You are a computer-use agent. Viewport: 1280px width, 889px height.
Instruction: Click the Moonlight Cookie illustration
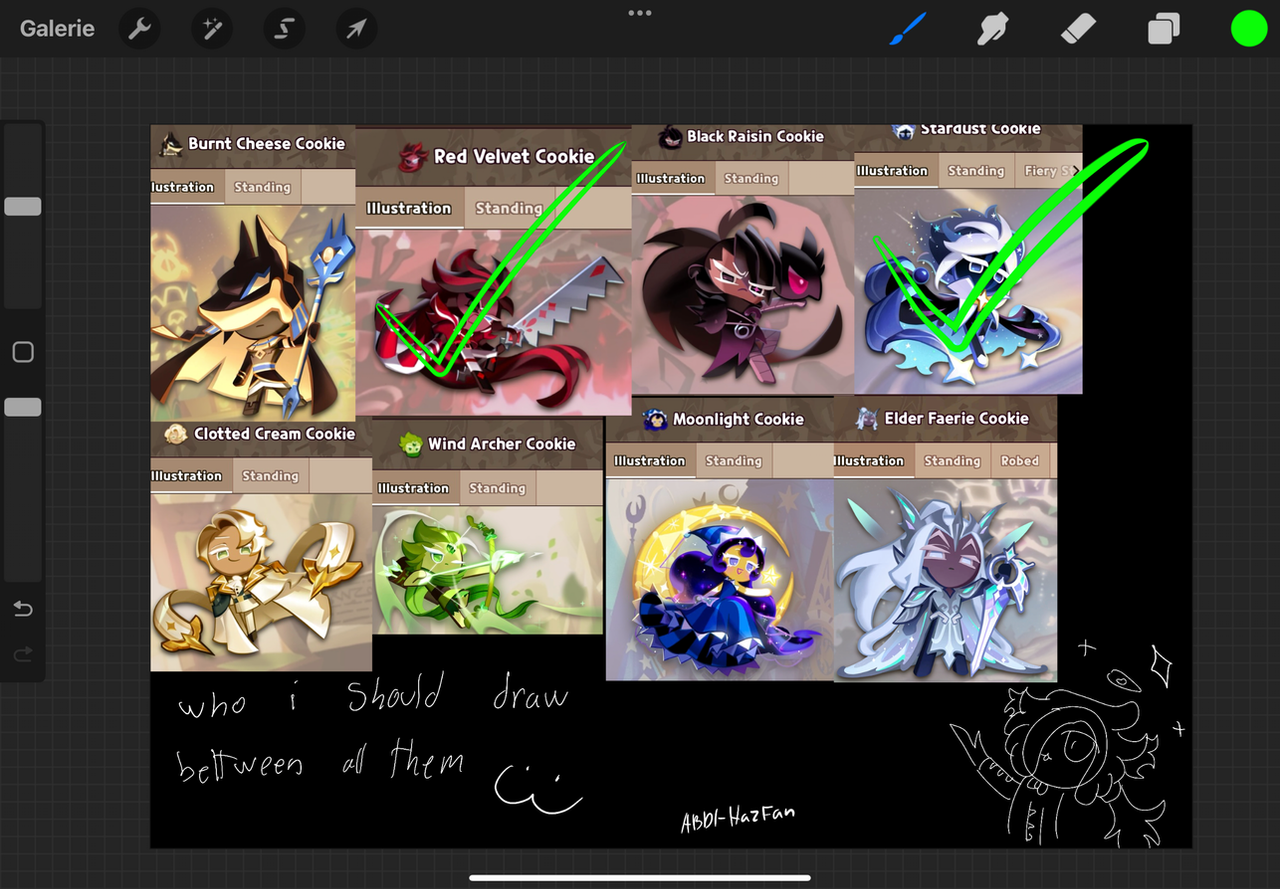point(720,579)
